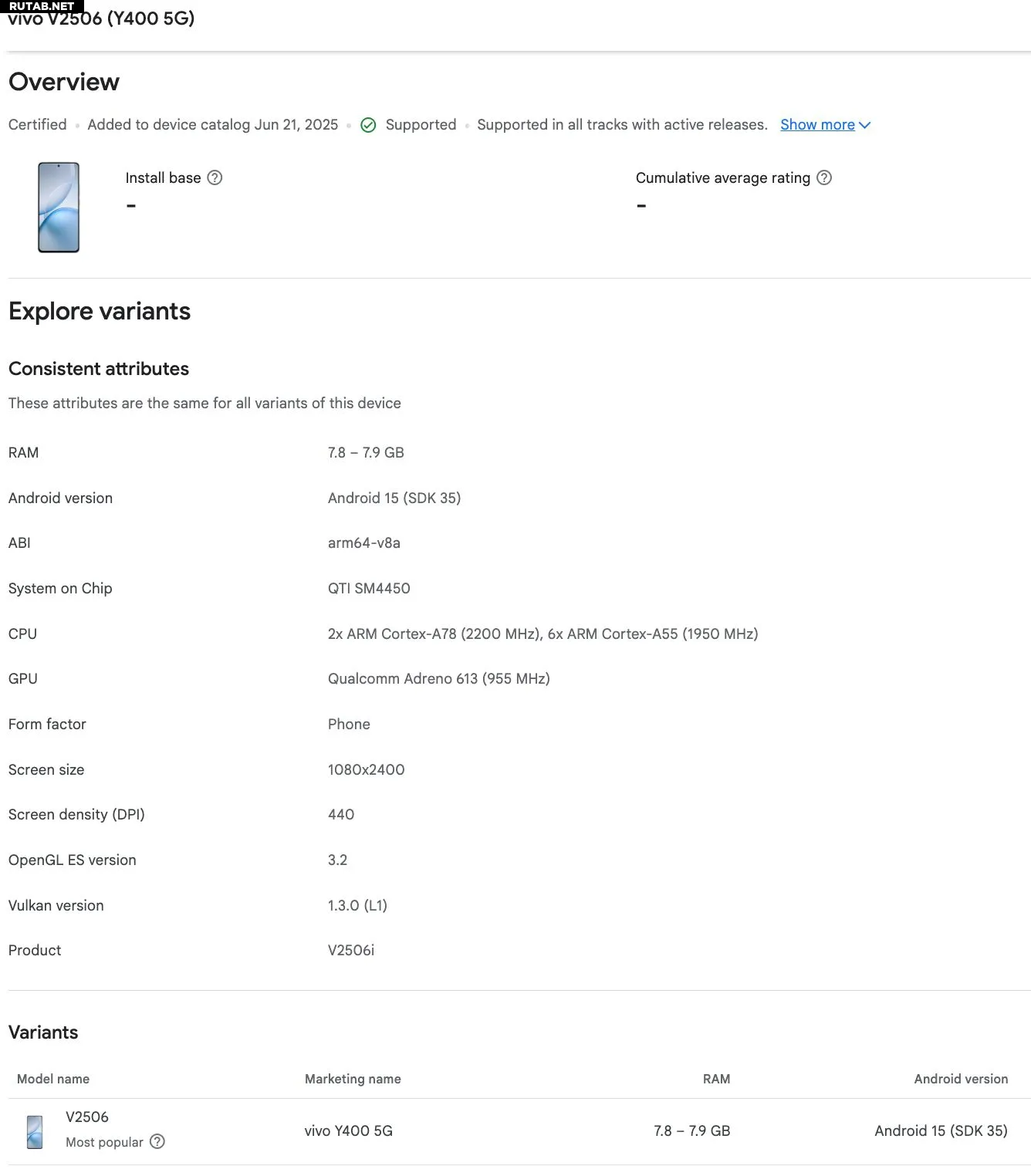
Task: Expand the Show more link
Action: [x=817, y=124]
